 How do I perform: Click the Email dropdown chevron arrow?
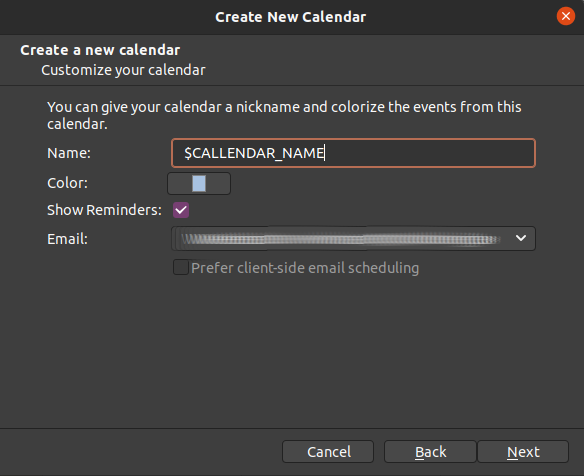point(521,238)
